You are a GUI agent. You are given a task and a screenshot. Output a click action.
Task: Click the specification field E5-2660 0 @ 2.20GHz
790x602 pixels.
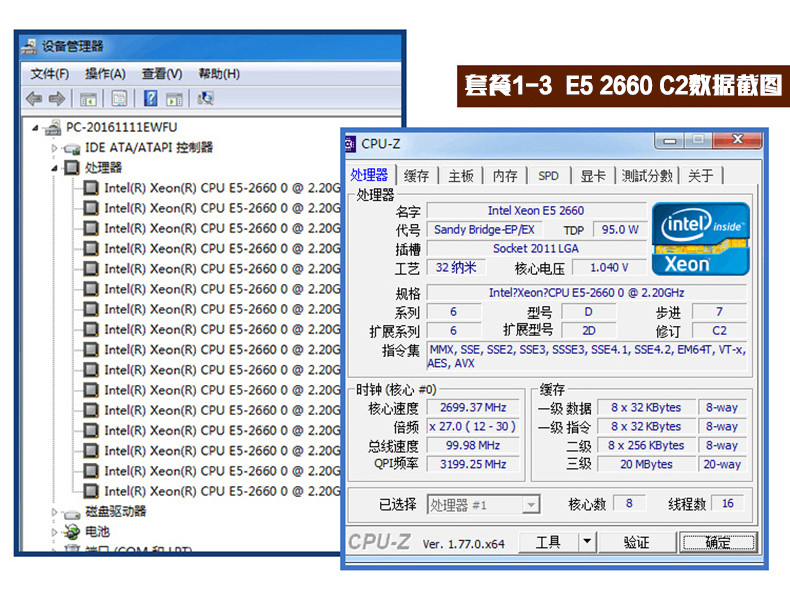[587, 293]
